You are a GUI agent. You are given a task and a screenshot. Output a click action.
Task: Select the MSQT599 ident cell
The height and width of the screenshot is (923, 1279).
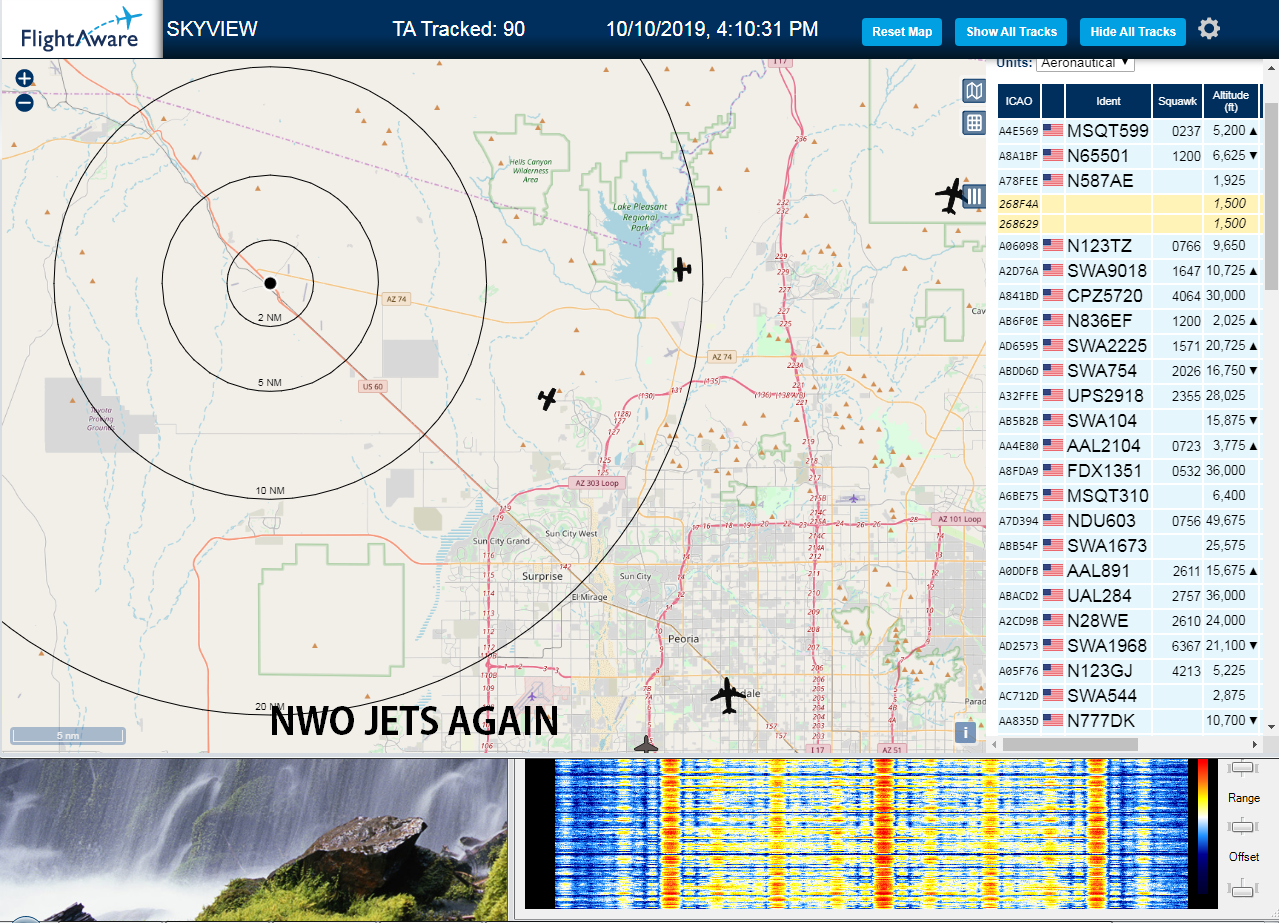point(1108,130)
